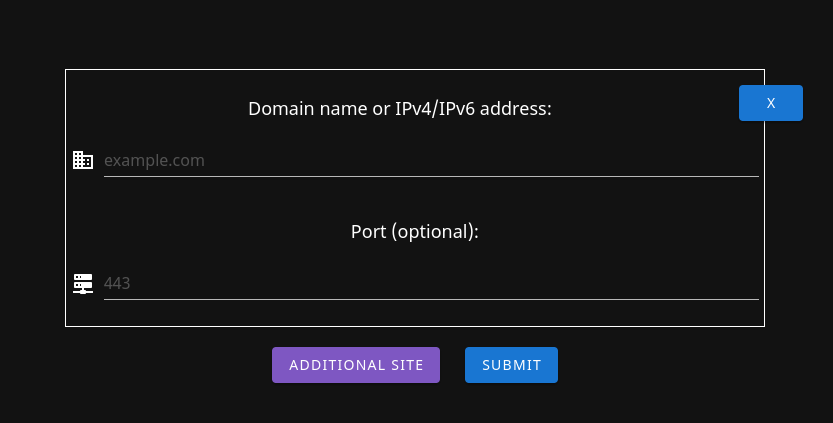Click the Domain name or IPv4/IPv6 address label
Image resolution: width=833 pixels, height=423 pixels.
[400, 109]
